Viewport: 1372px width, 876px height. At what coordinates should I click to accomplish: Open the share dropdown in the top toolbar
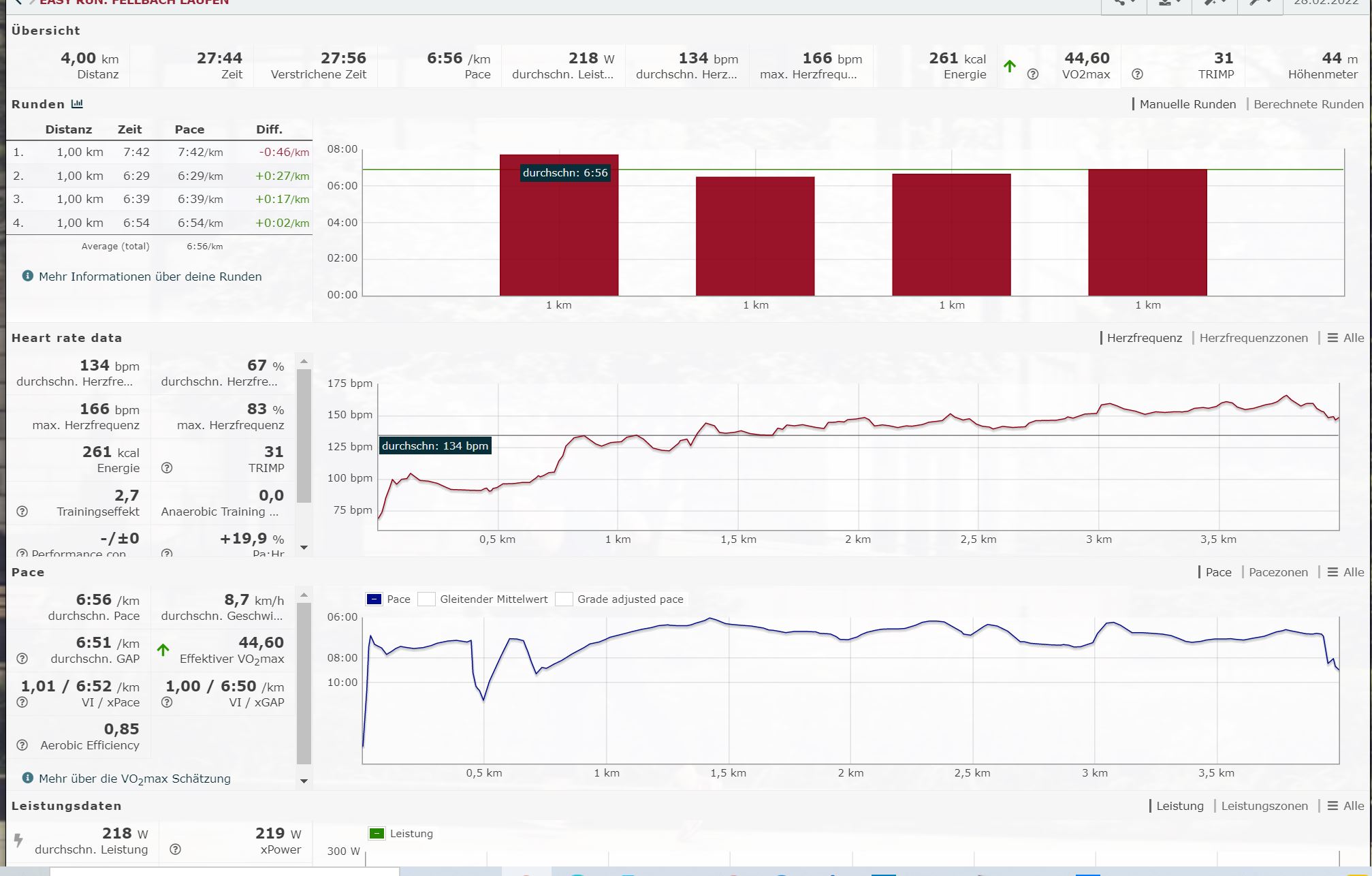click(x=1124, y=3)
